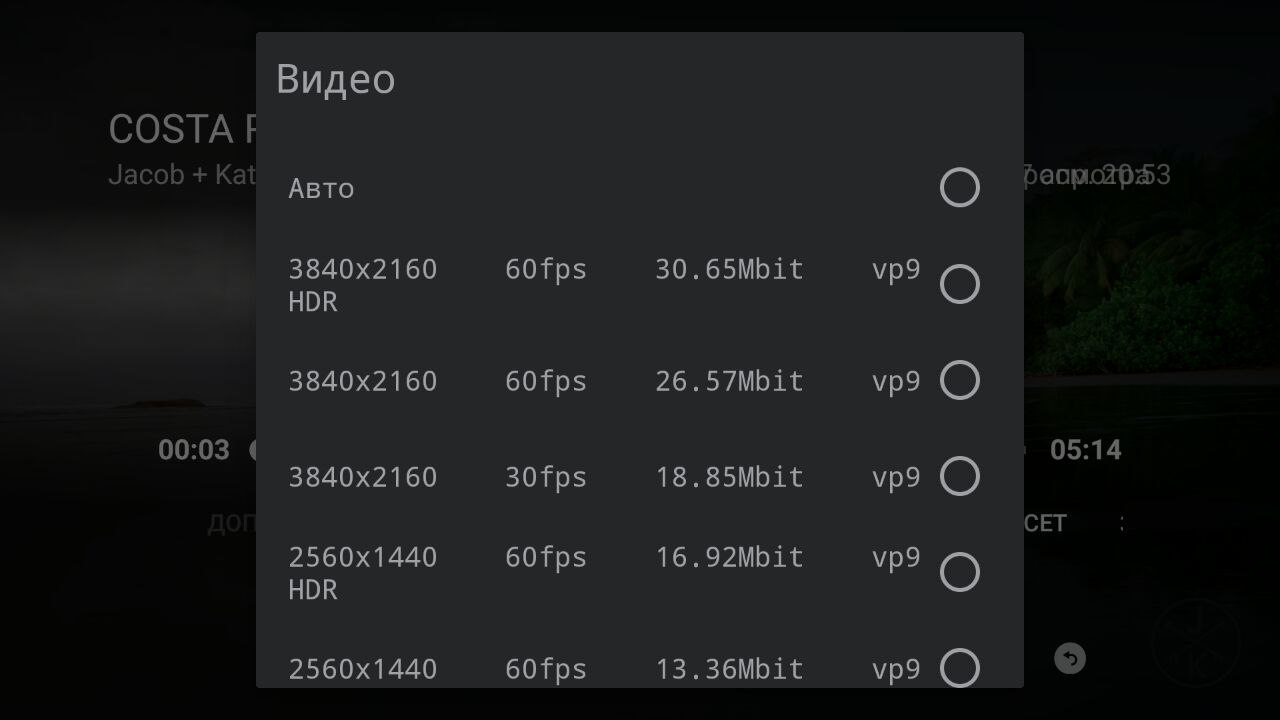Click the seek bar handle near 00:03

(x=253, y=450)
